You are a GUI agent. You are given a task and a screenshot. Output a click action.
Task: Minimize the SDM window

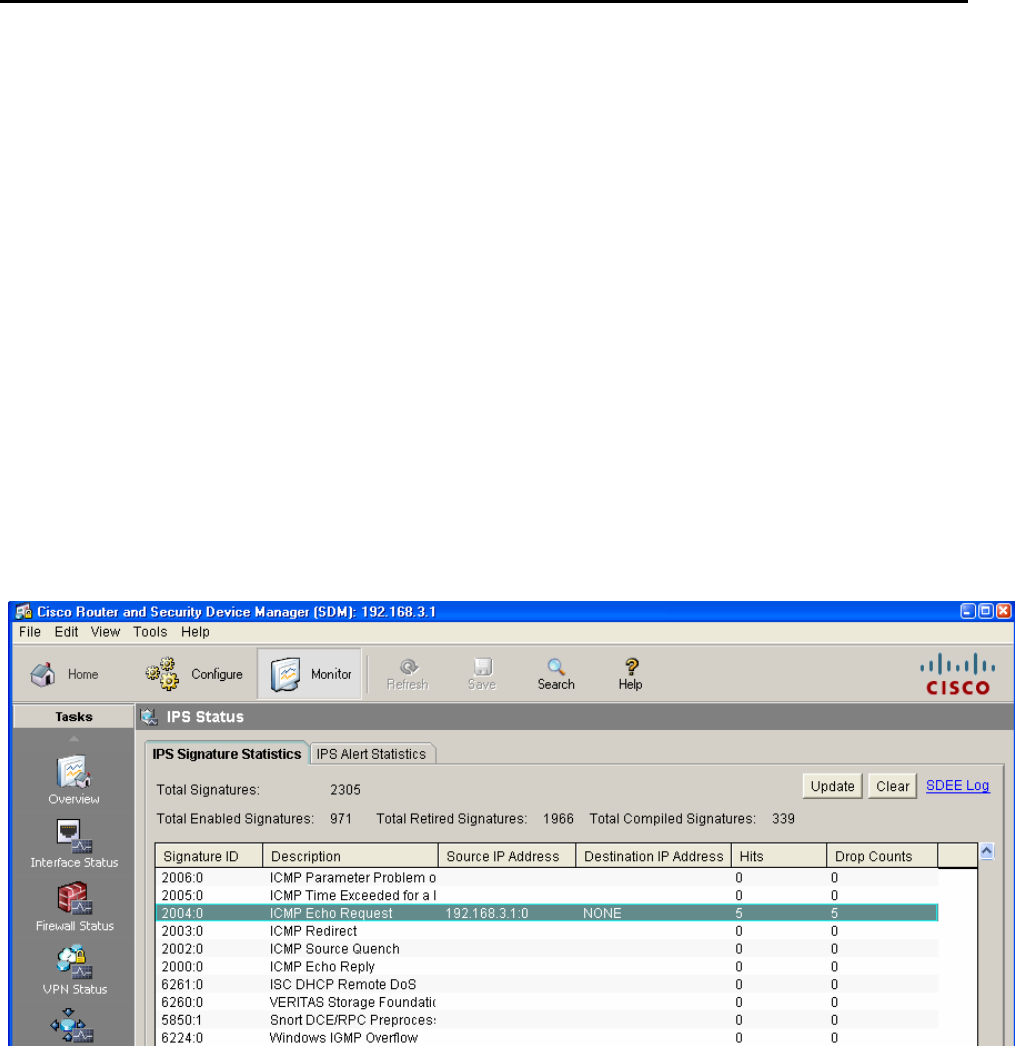pyautogui.click(x=968, y=611)
